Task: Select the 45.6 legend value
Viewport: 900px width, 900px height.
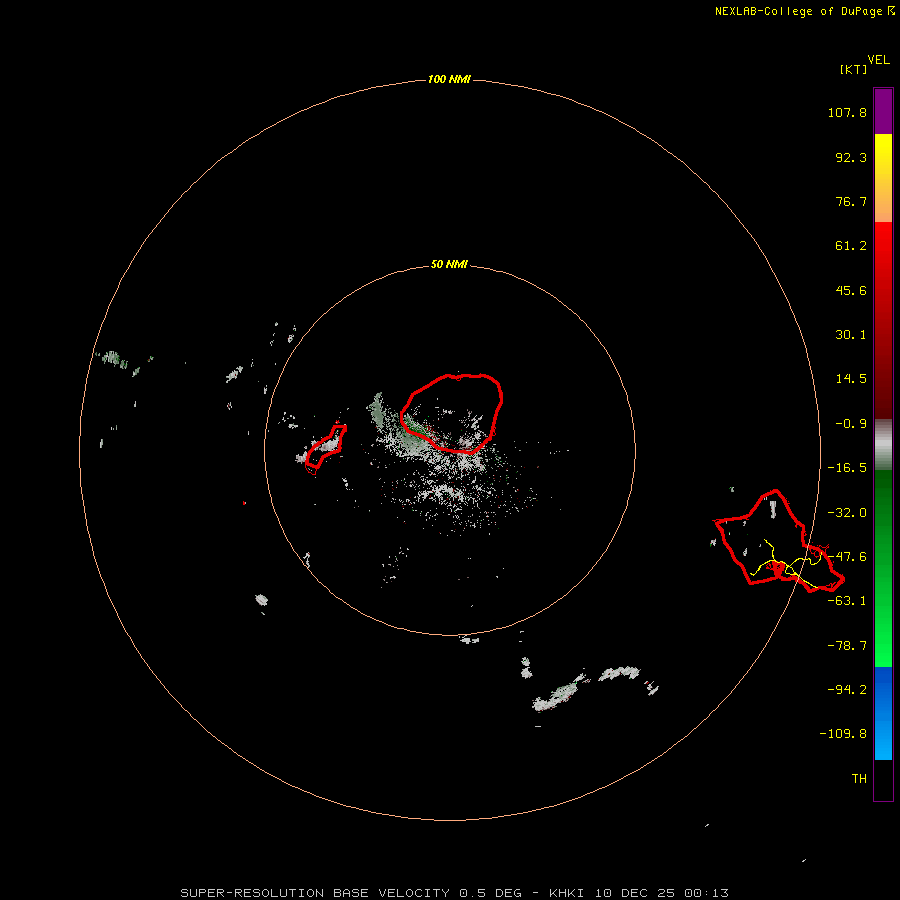Action: click(851, 290)
